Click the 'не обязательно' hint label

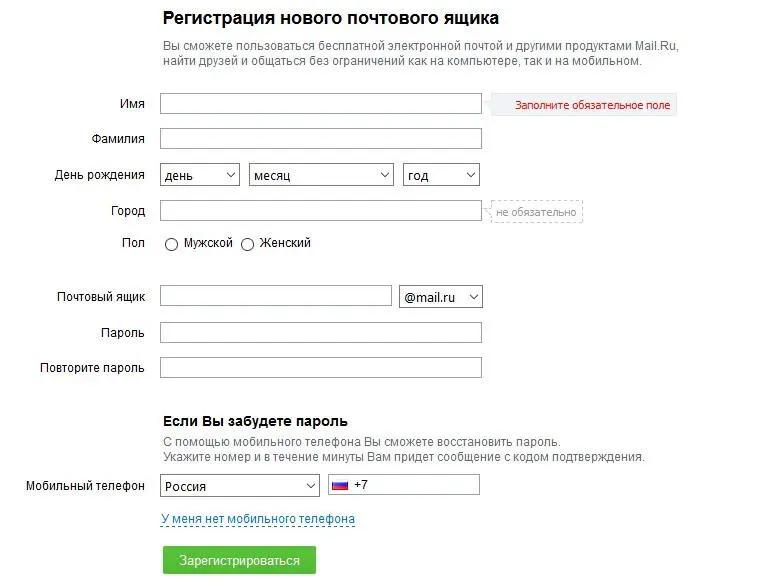[536, 212]
